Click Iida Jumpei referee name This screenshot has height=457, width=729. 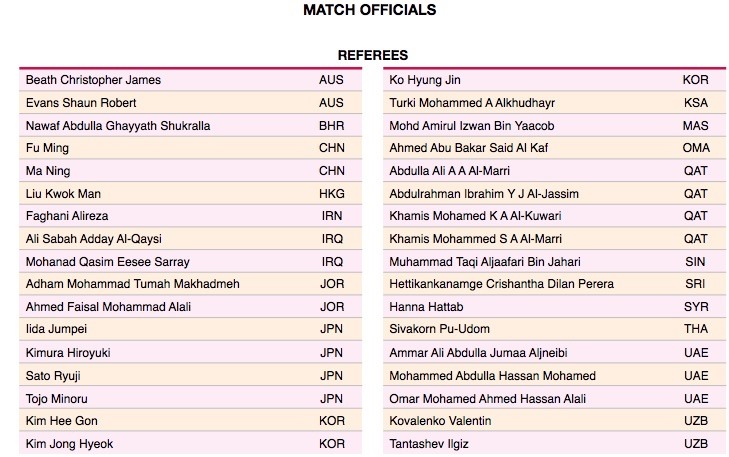point(56,329)
